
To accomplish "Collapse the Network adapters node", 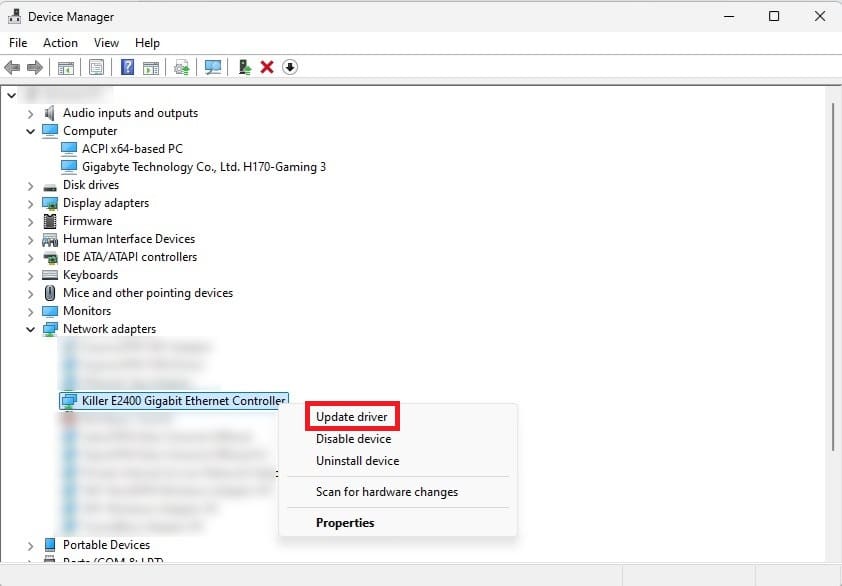I will click(31, 329).
